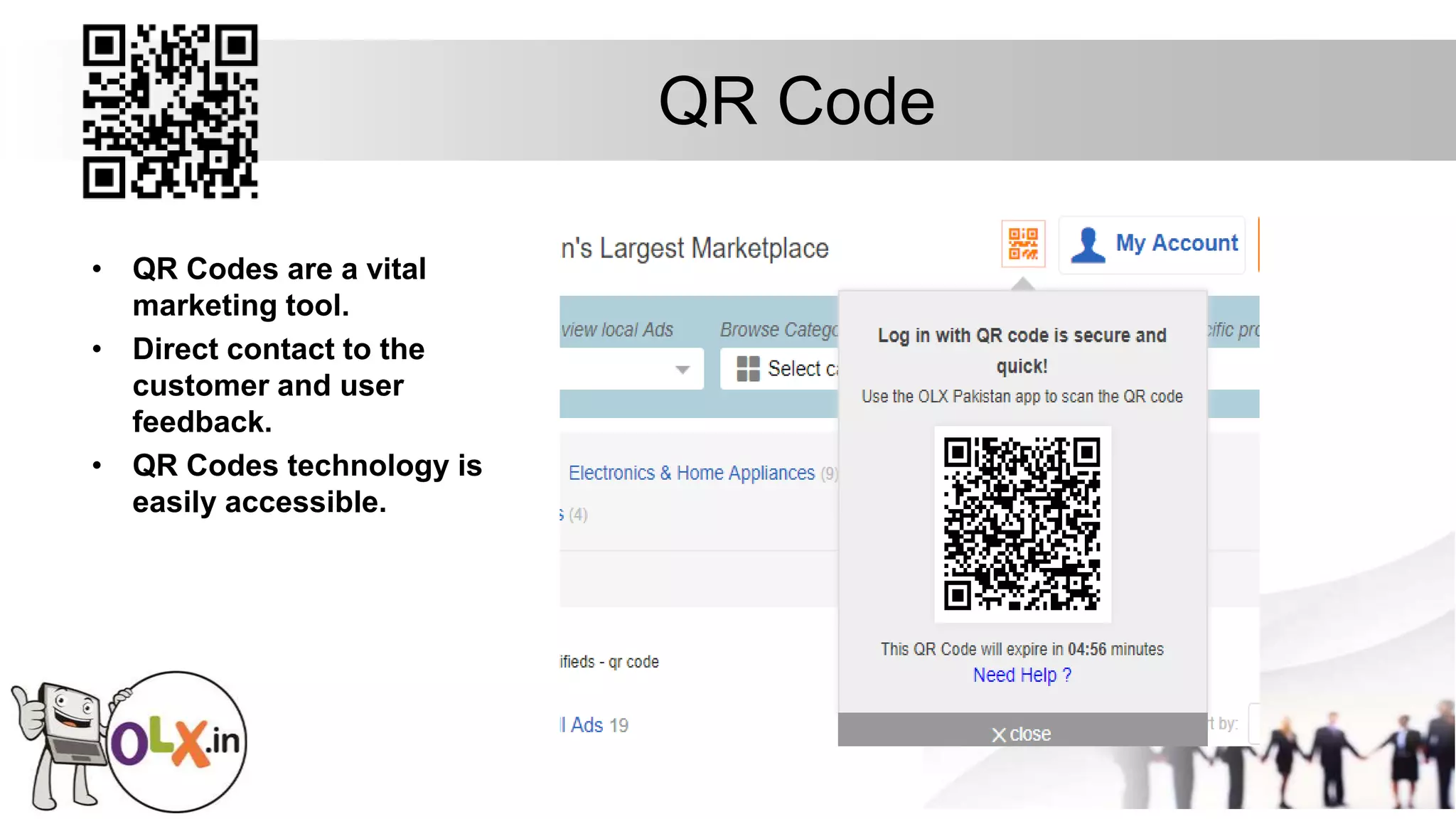Click 'n's Largest Marketplace' tagline
Image resolution: width=1456 pixels, height=819 pixels.
click(695, 249)
